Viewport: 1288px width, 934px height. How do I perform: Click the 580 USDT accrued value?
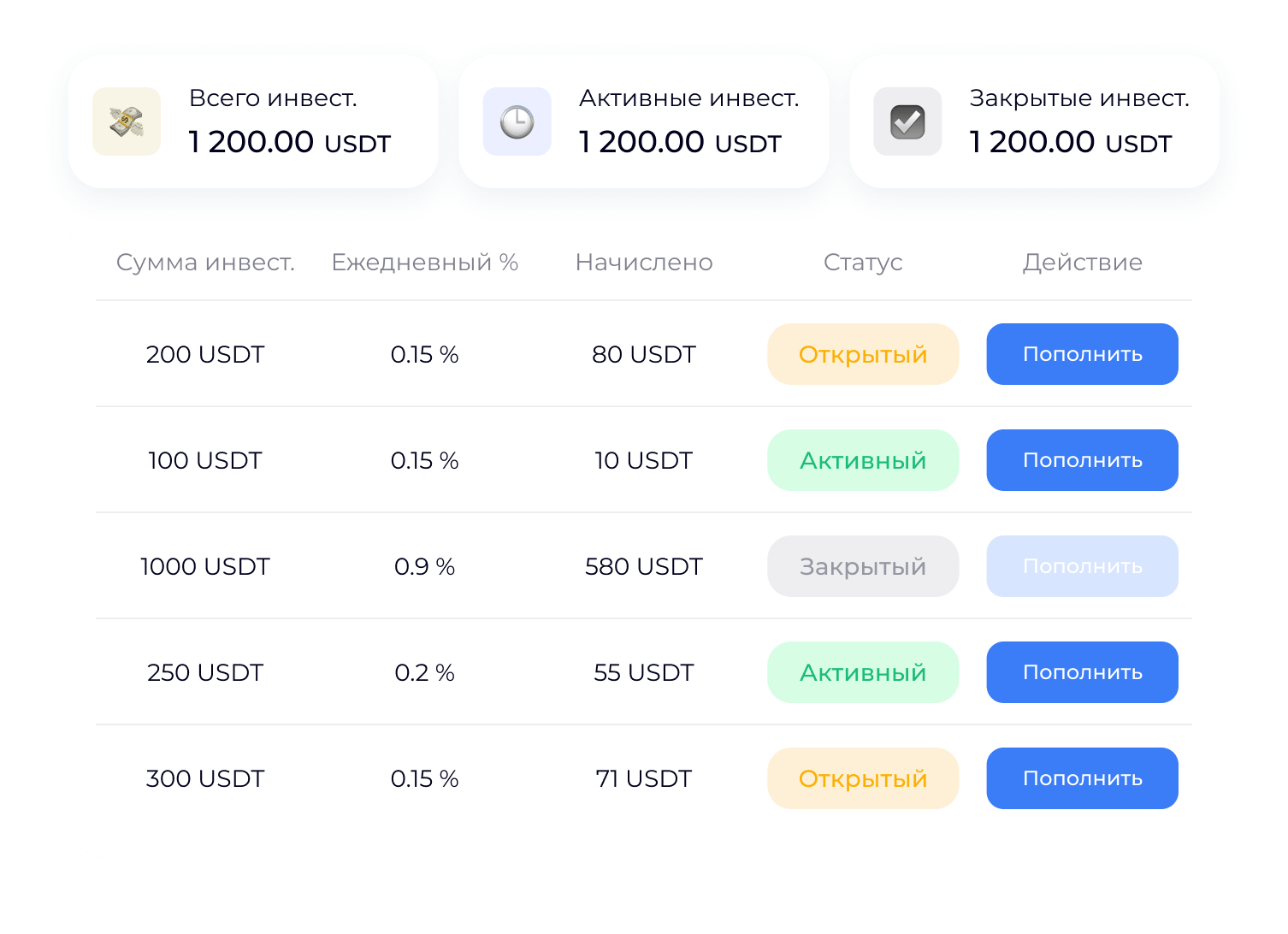(644, 566)
